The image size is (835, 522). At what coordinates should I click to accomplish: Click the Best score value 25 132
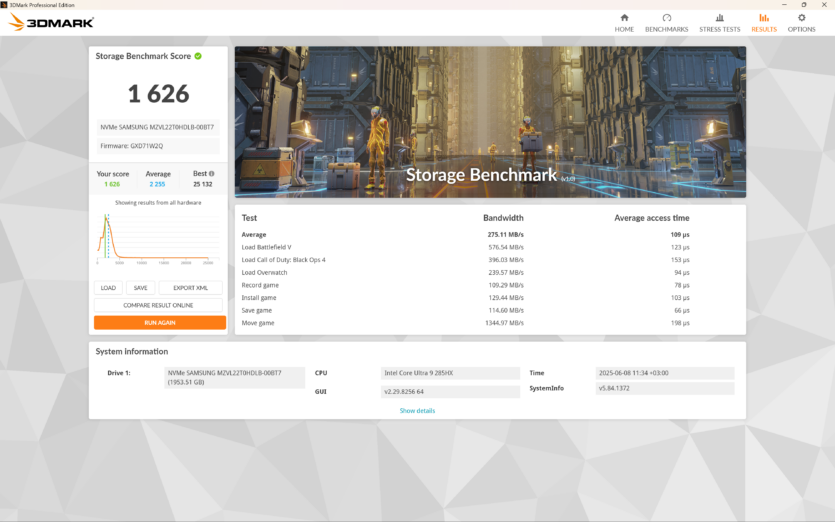(202, 184)
